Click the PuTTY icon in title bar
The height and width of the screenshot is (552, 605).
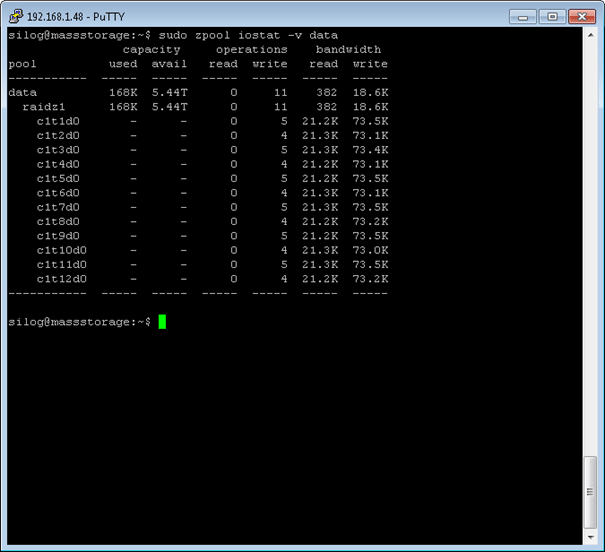(x=16, y=16)
